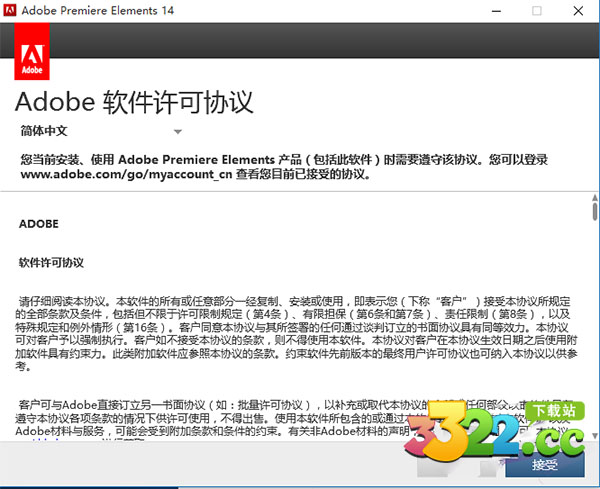Click the 接受 accept button
The width and height of the screenshot is (600, 489).
point(545,464)
